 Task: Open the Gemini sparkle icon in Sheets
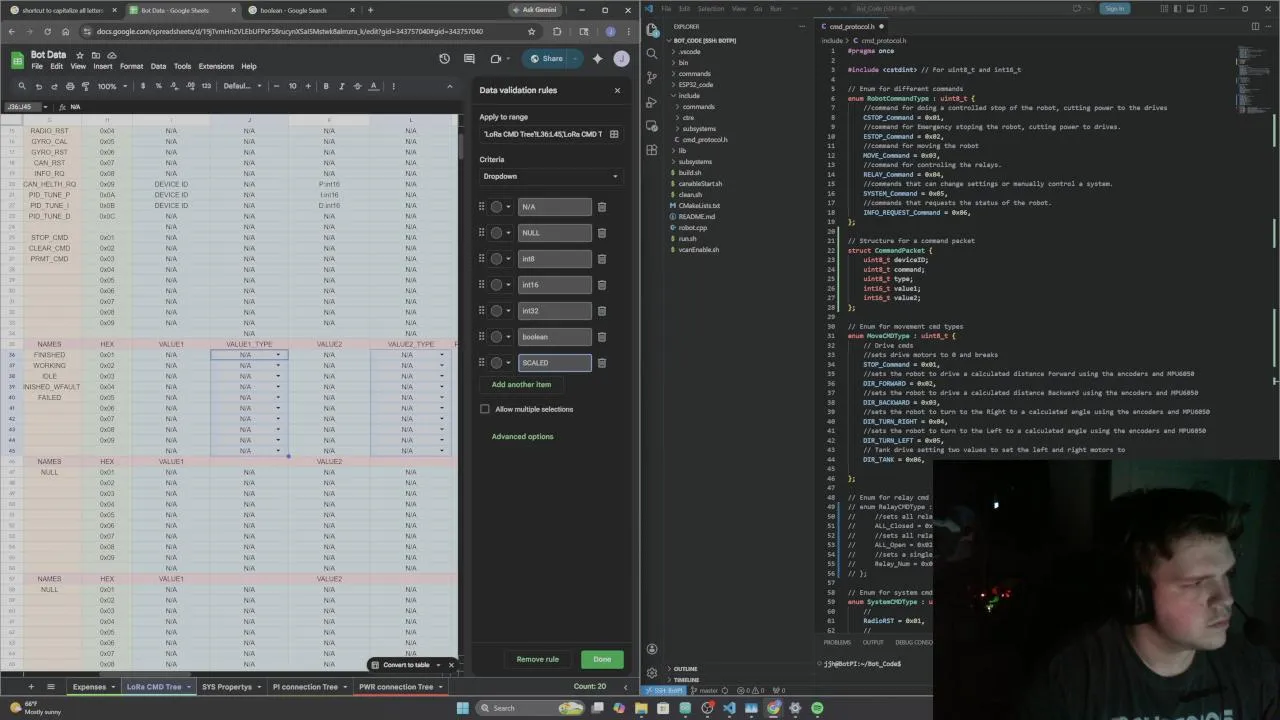(x=598, y=58)
